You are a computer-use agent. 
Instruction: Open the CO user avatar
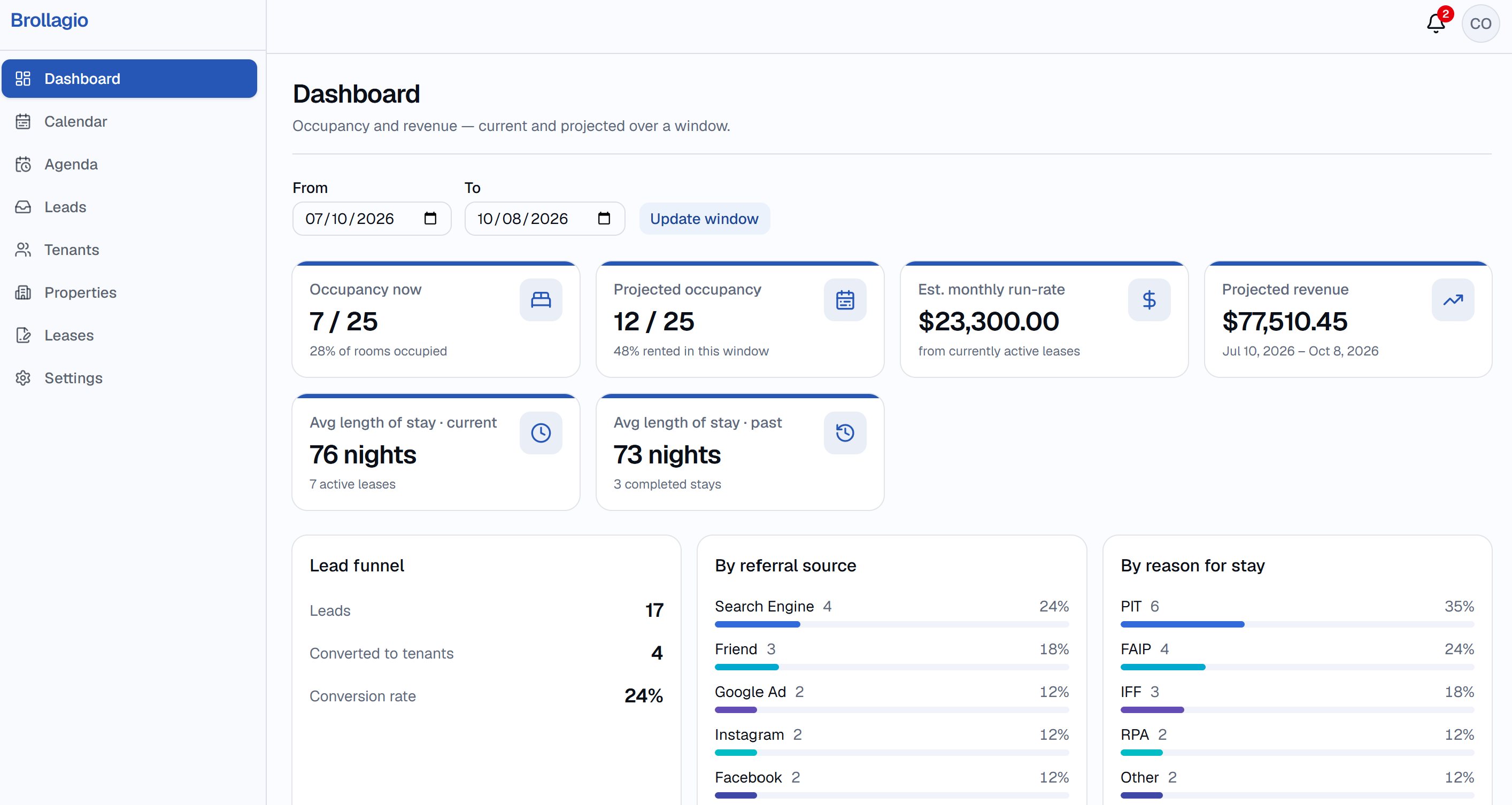coord(1480,24)
